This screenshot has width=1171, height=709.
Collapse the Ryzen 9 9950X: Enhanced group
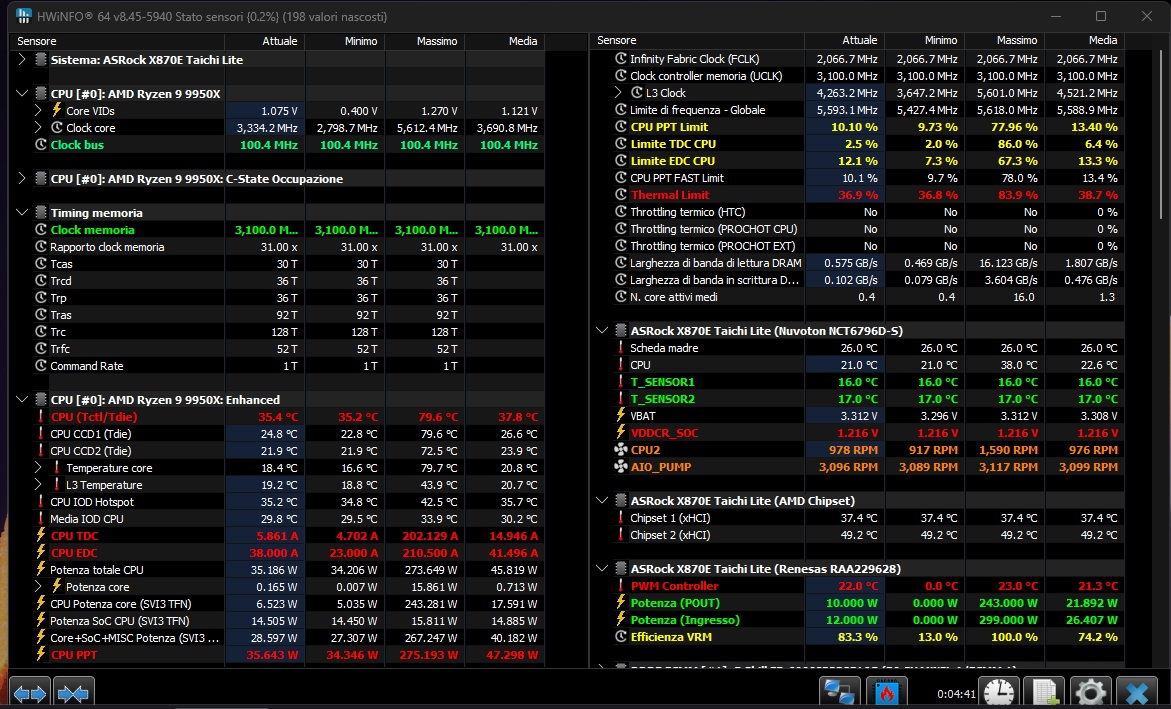(22, 400)
